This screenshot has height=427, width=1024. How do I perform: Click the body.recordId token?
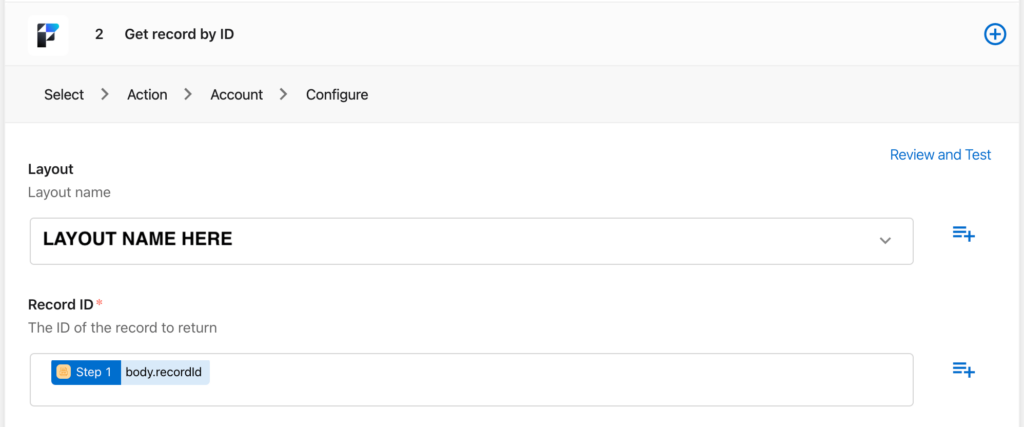165,372
